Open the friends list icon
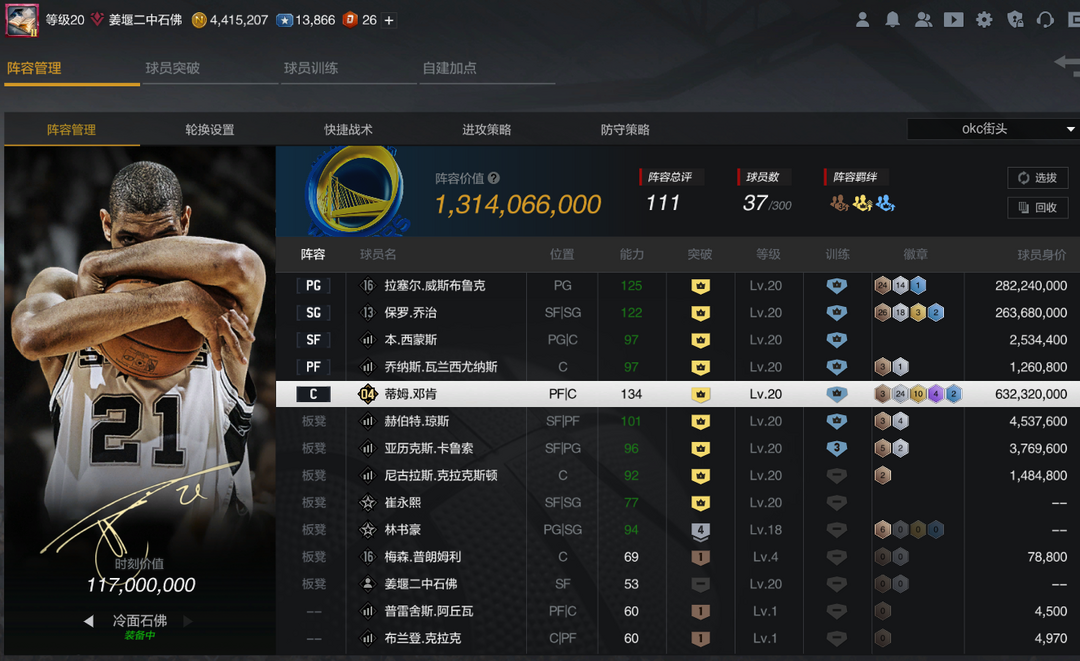Image resolution: width=1080 pixels, height=661 pixels. 923,20
